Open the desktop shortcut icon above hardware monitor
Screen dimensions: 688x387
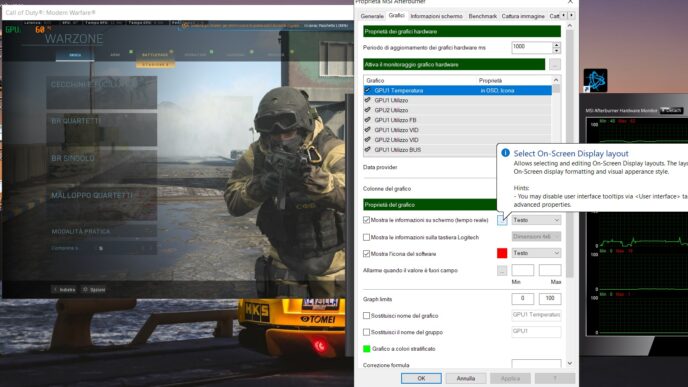pos(595,80)
